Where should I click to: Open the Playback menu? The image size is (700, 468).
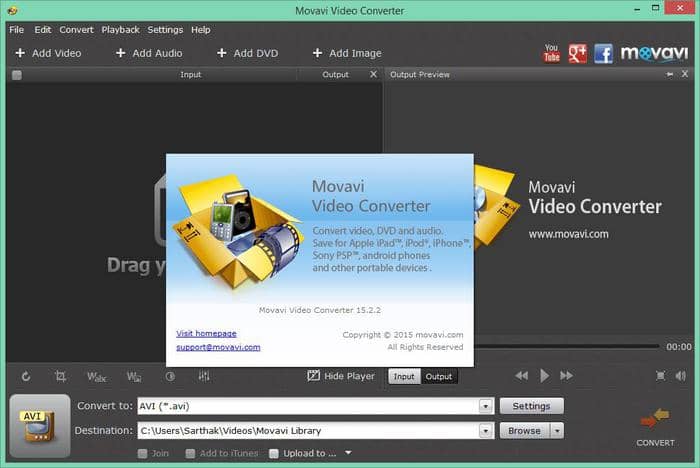(120, 30)
